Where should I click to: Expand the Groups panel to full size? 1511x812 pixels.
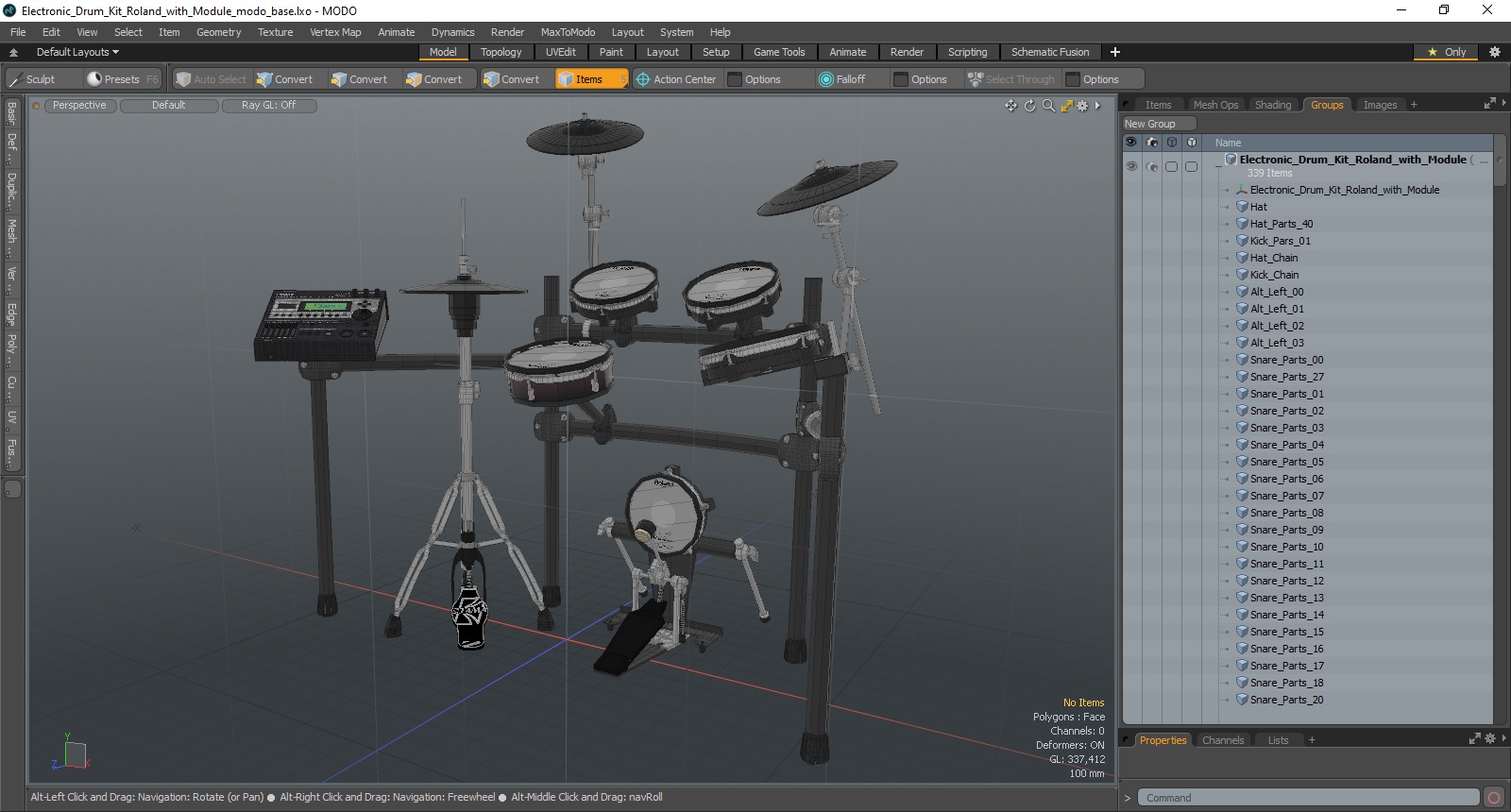1490,103
